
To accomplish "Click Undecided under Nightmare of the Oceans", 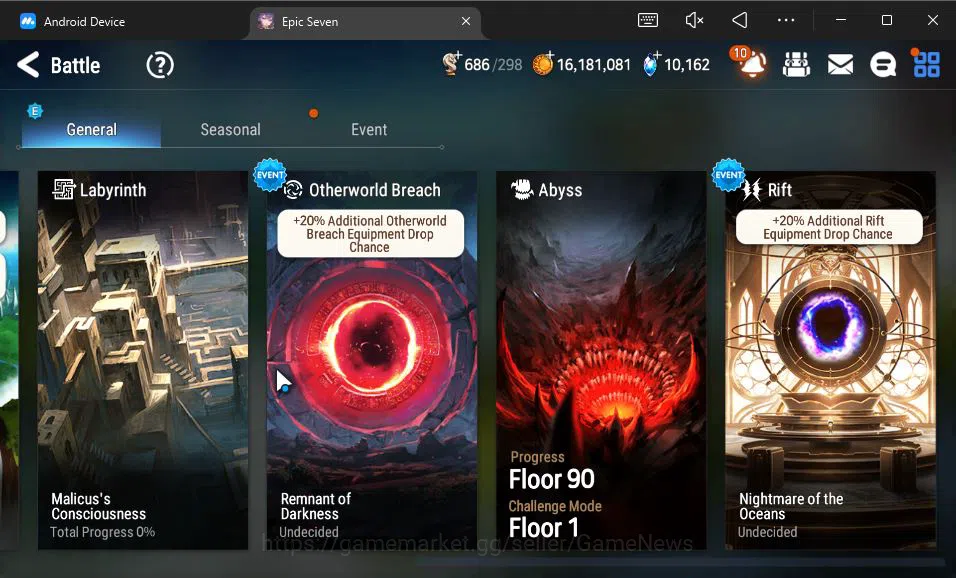I will pyautogui.click(x=768, y=532).
